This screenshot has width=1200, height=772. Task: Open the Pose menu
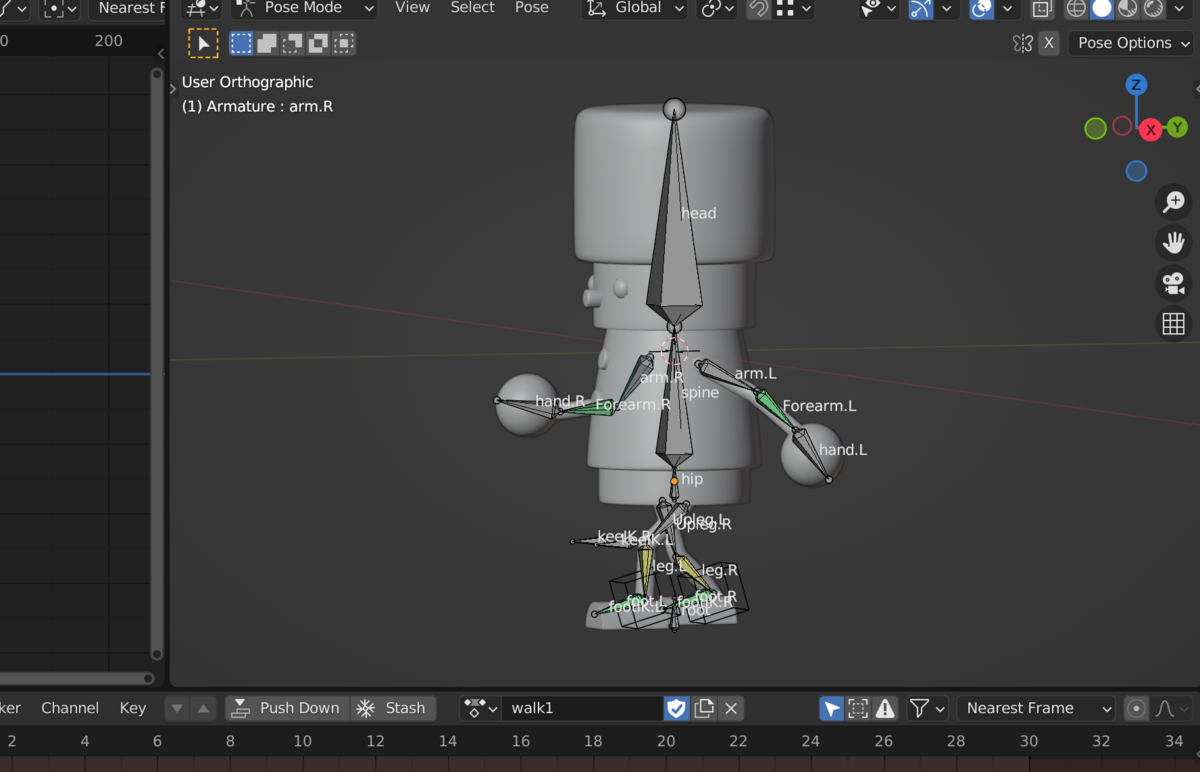531,8
